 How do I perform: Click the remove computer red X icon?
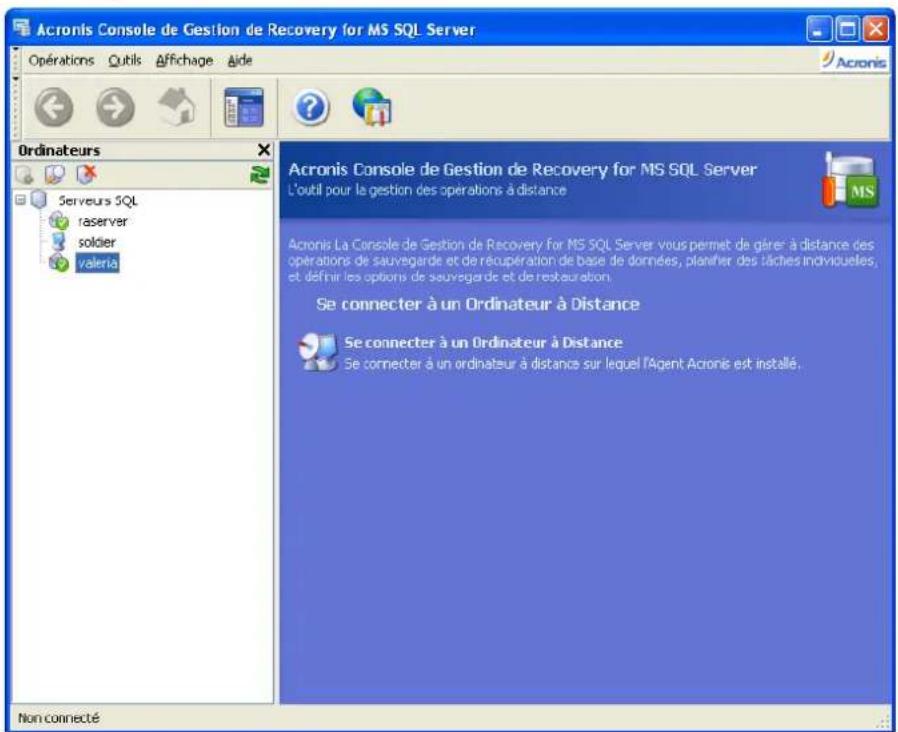click(86, 174)
